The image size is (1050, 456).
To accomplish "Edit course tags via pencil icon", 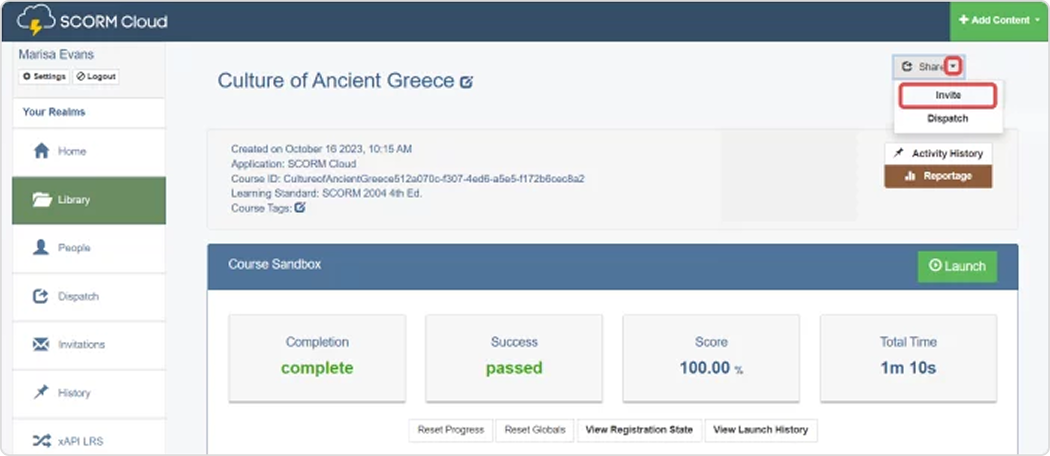I will tap(300, 208).
